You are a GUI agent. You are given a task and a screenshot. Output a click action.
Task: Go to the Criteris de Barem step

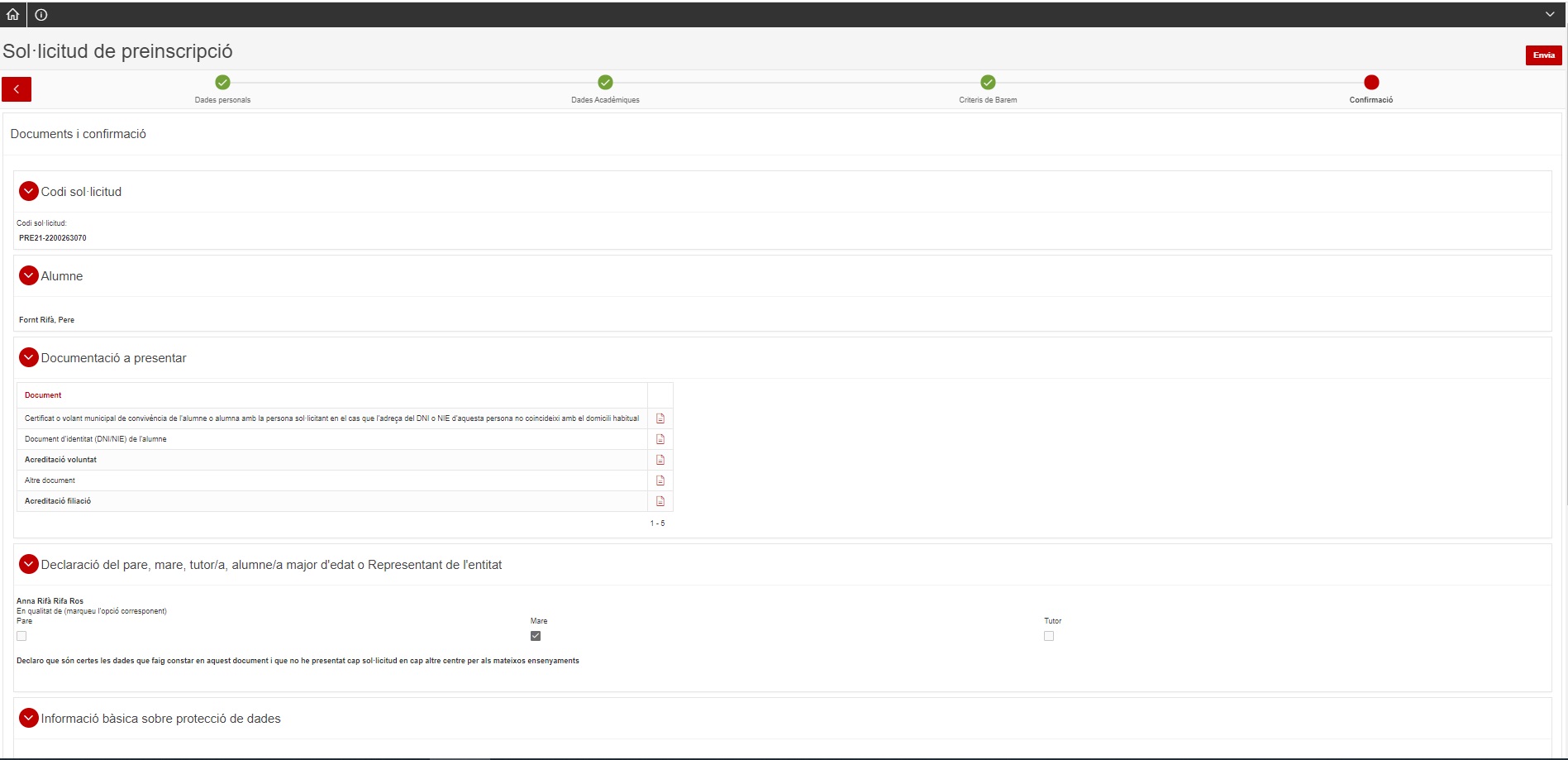pos(988,82)
